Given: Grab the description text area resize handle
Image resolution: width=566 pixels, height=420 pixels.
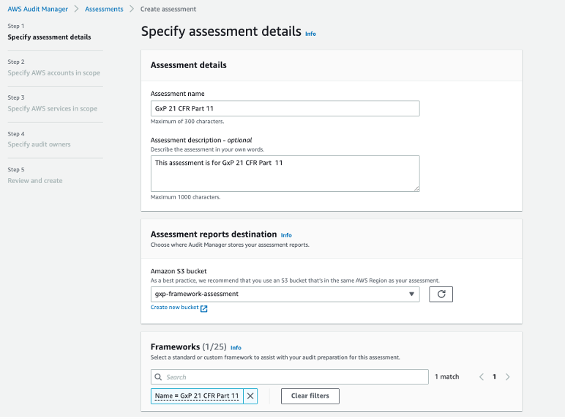Looking at the screenshot, I should click(417, 189).
